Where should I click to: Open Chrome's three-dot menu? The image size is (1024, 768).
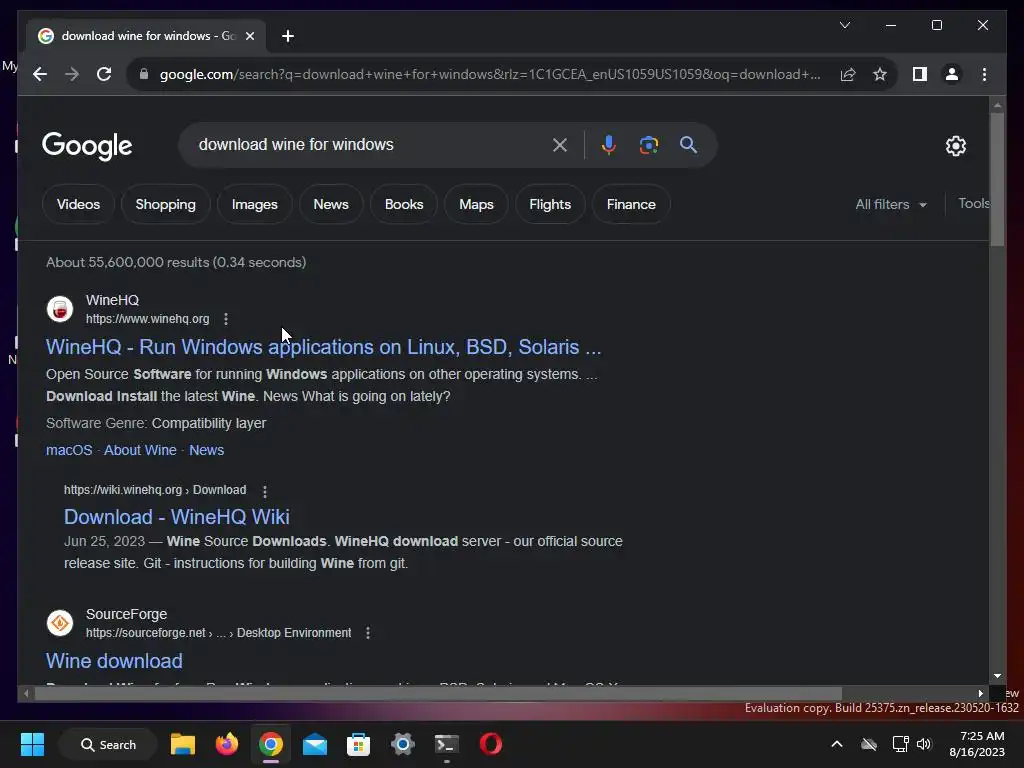(984, 74)
